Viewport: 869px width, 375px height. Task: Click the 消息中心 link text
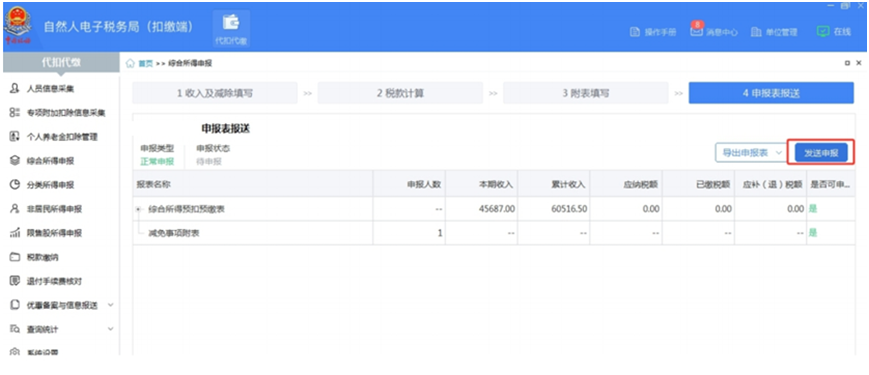coord(722,32)
